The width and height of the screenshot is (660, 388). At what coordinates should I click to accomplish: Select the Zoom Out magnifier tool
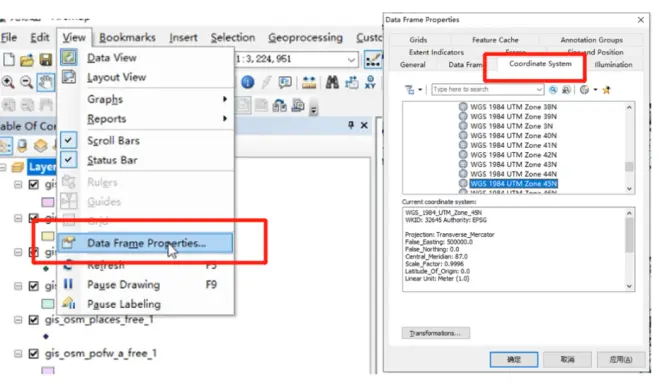pyautogui.click(x=26, y=82)
